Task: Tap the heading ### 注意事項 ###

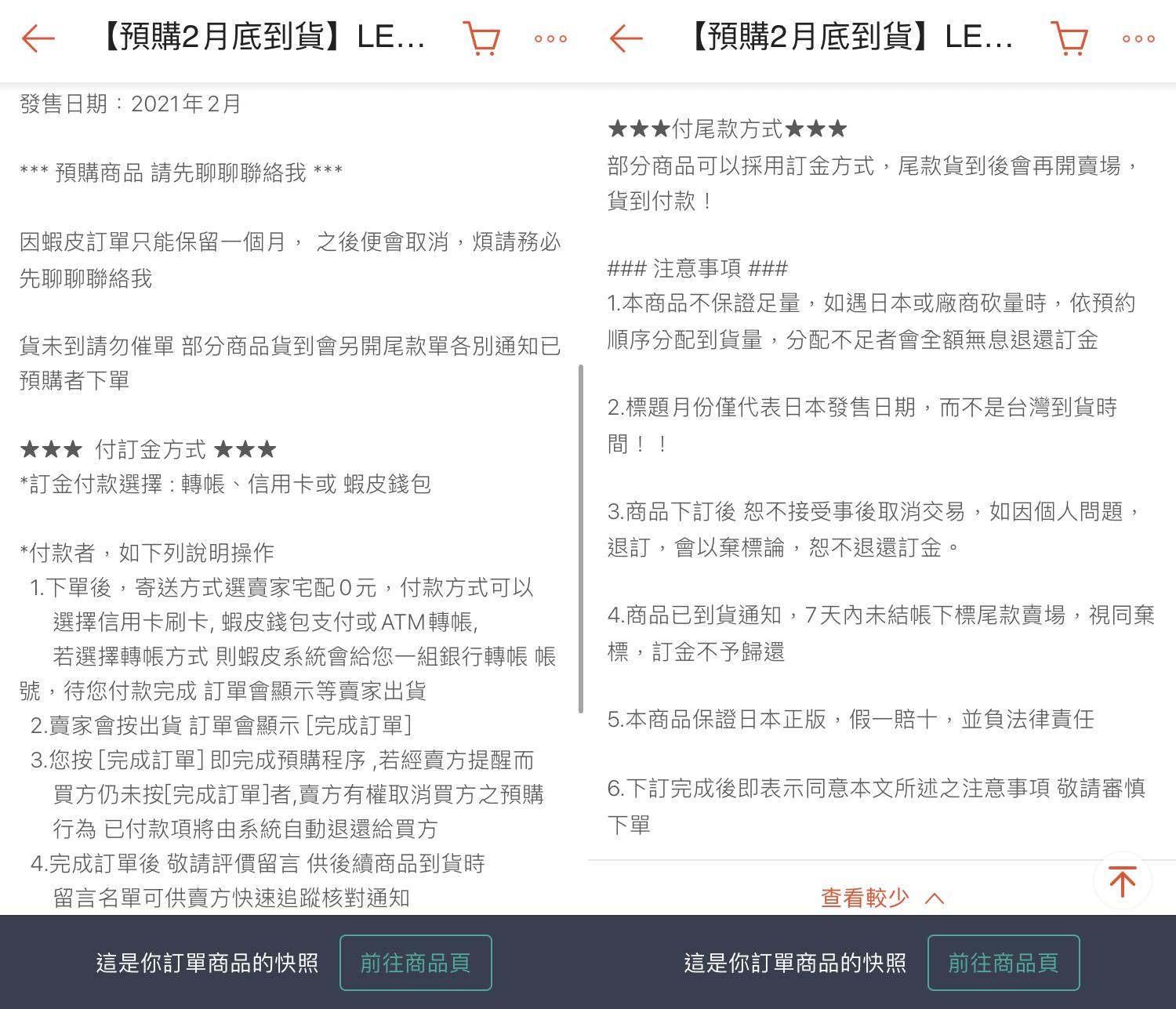Action: click(698, 269)
